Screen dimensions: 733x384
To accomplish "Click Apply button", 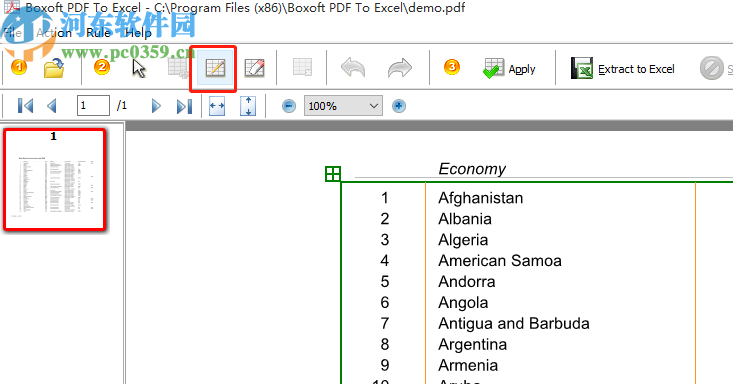I will tap(509, 69).
